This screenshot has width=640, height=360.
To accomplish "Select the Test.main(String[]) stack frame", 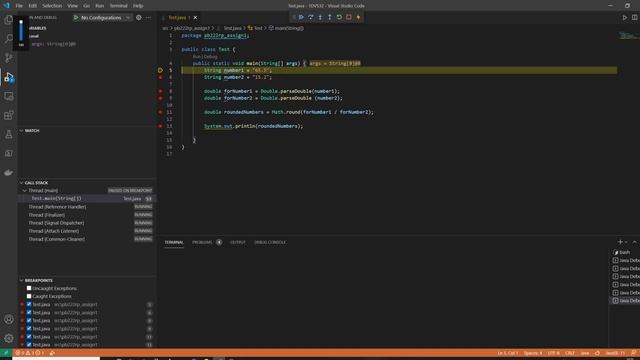I will [x=87, y=198].
